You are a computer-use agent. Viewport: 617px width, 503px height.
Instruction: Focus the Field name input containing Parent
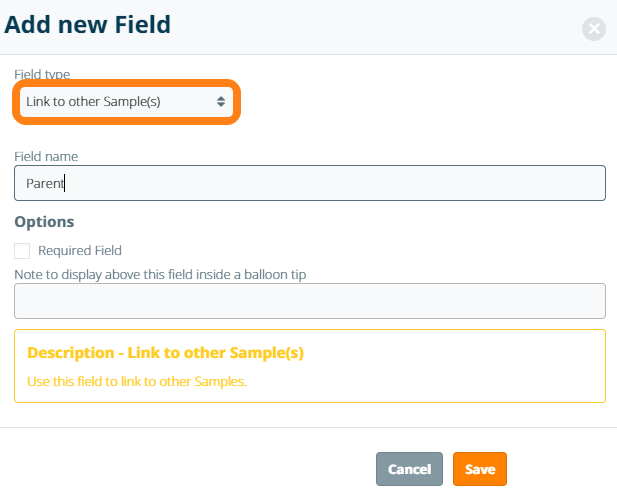tap(310, 183)
